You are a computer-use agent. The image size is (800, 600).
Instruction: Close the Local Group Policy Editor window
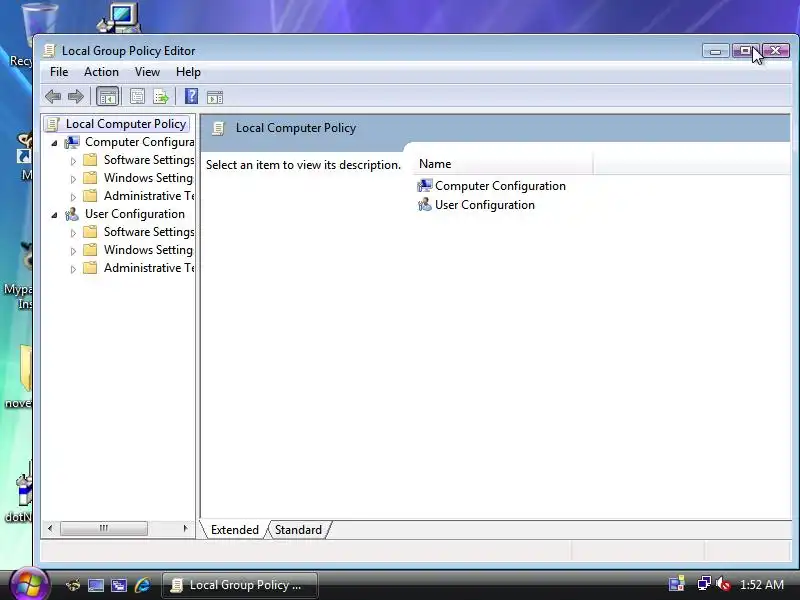776,51
